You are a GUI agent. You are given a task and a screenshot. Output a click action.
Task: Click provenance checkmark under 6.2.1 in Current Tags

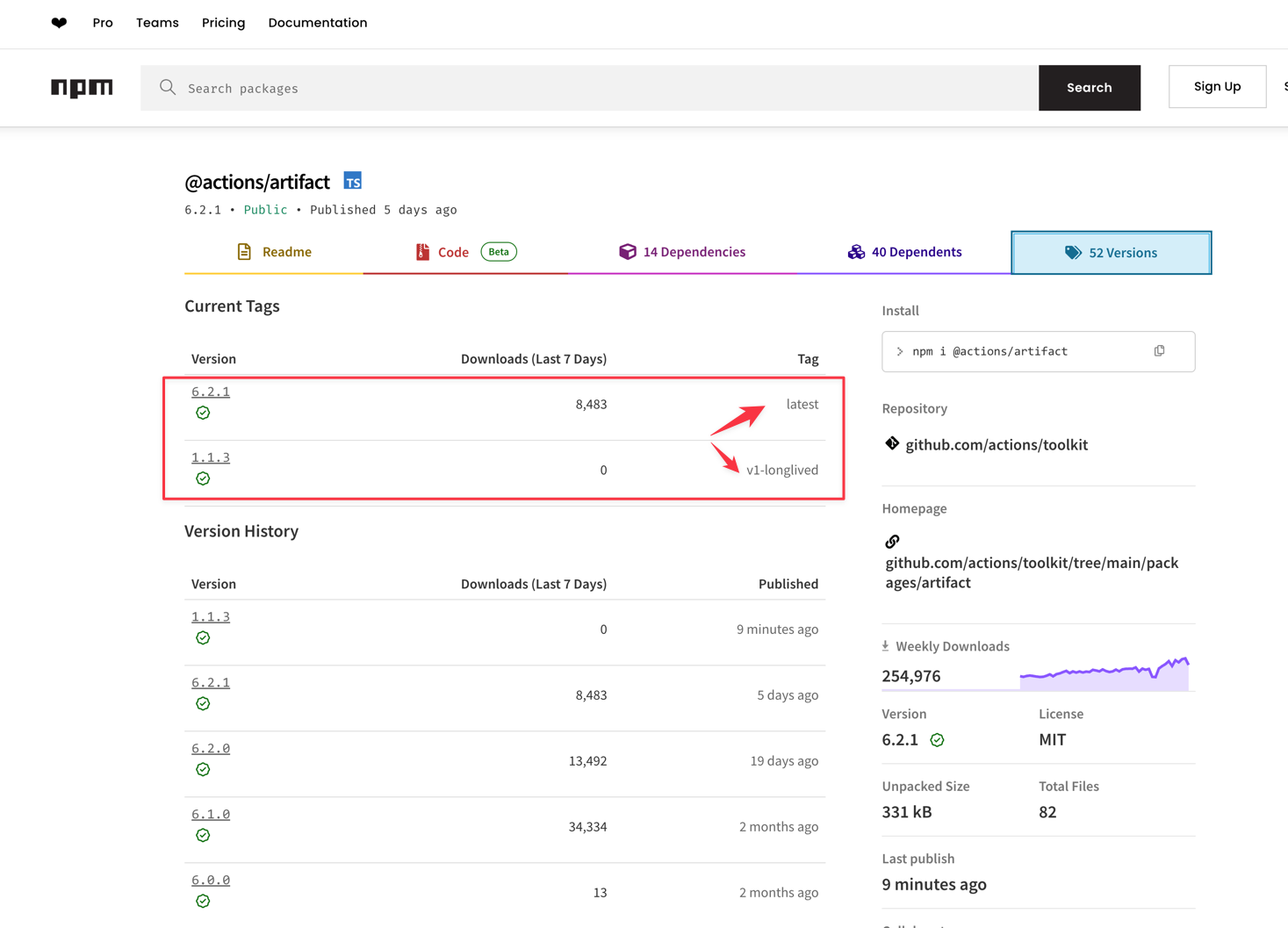click(x=203, y=413)
